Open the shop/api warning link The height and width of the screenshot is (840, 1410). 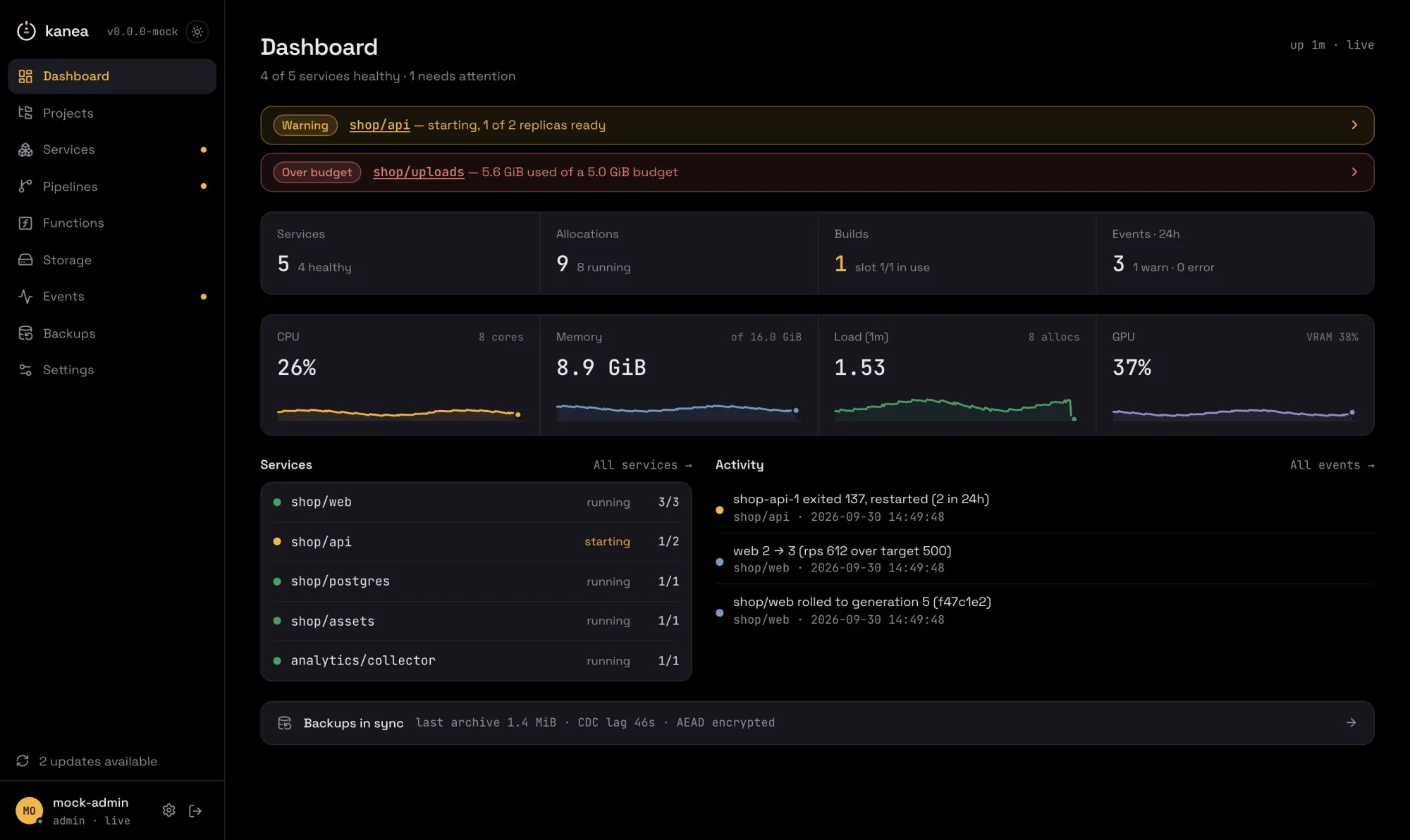pyautogui.click(x=379, y=125)
